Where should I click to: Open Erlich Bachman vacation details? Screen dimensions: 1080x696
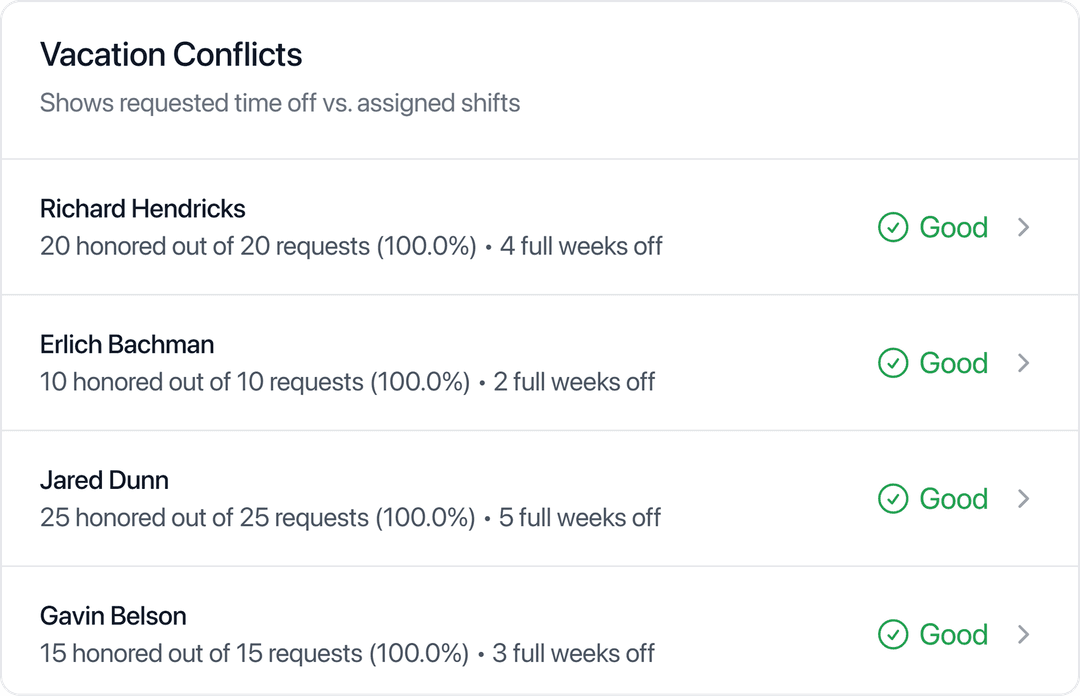(127, 345)
